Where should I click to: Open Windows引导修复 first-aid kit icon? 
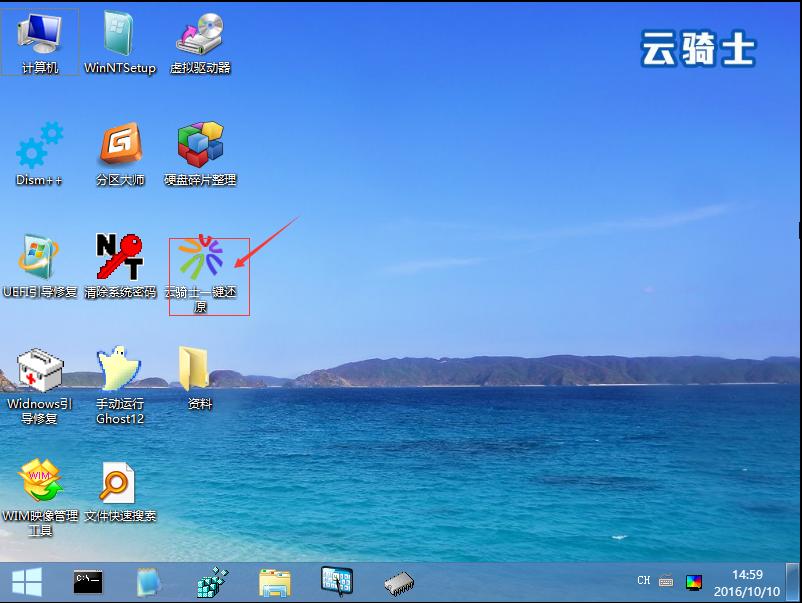click(x=40, y=371)
